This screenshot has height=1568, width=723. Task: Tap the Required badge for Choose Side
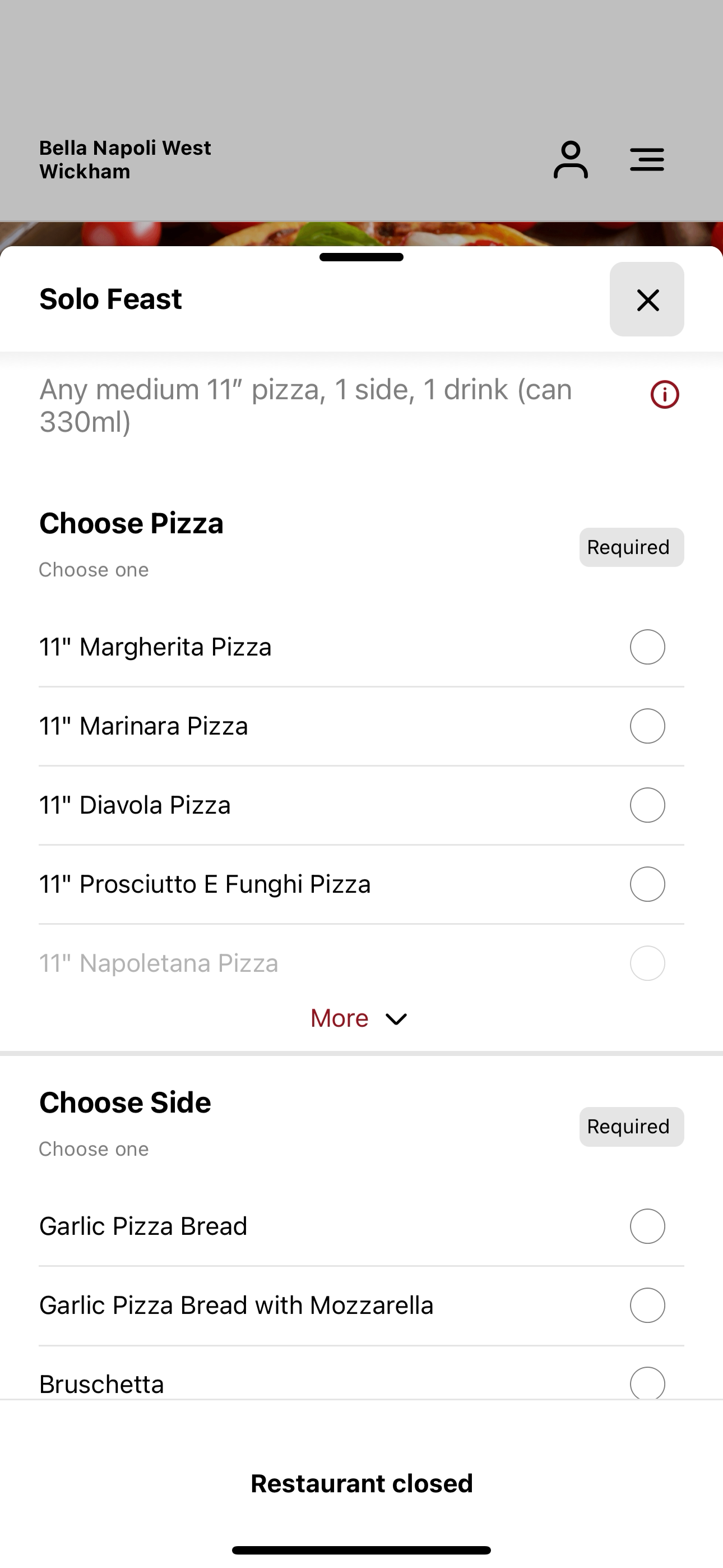tap(631, 1127)
